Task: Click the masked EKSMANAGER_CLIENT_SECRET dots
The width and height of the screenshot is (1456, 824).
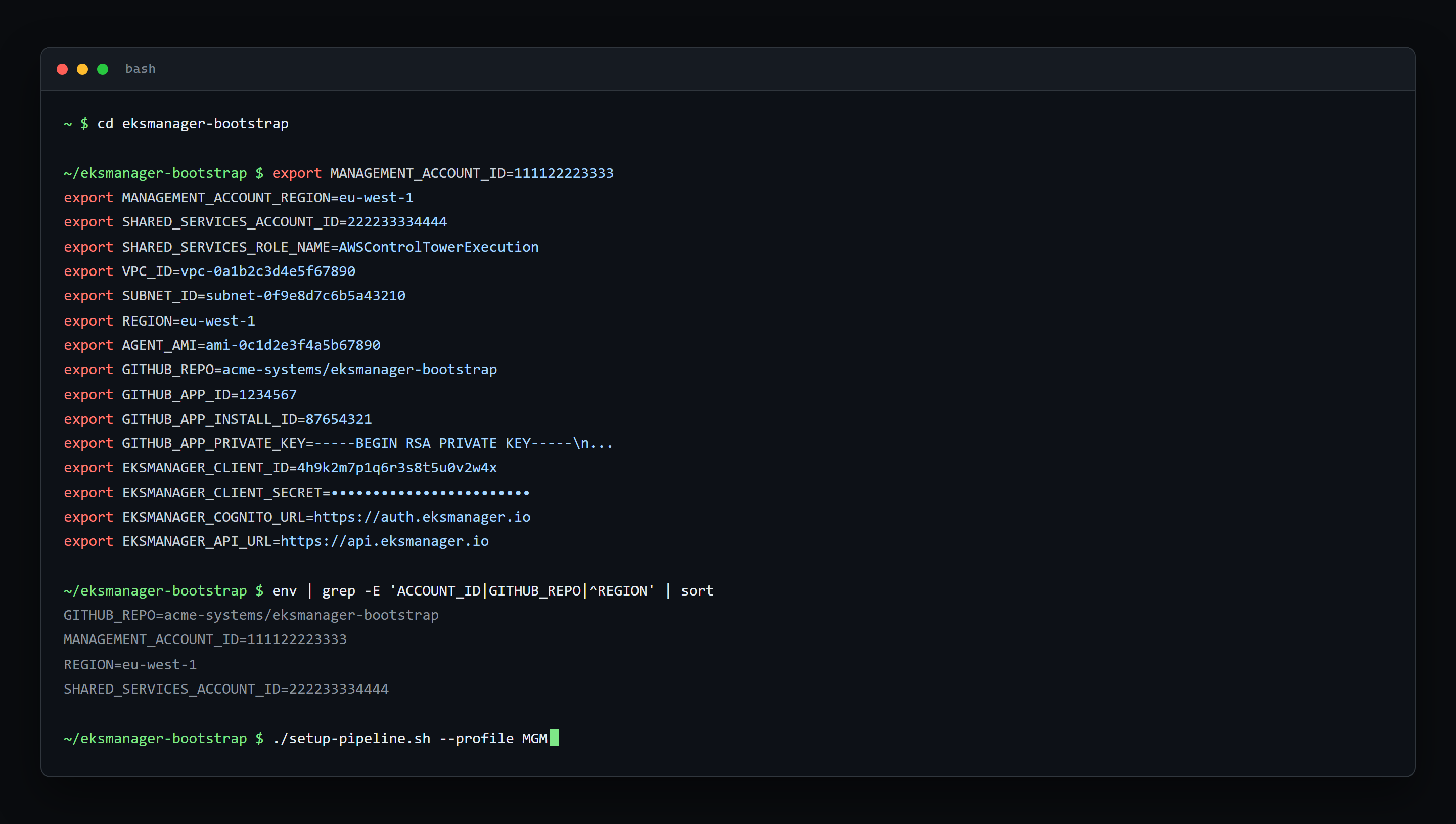Action: pos(430,493)
